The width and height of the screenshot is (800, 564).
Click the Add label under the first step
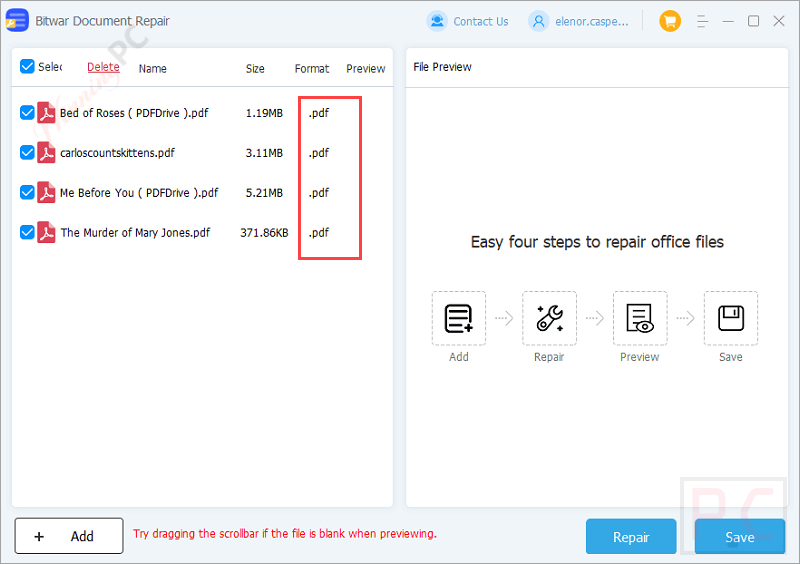point(459,357)
